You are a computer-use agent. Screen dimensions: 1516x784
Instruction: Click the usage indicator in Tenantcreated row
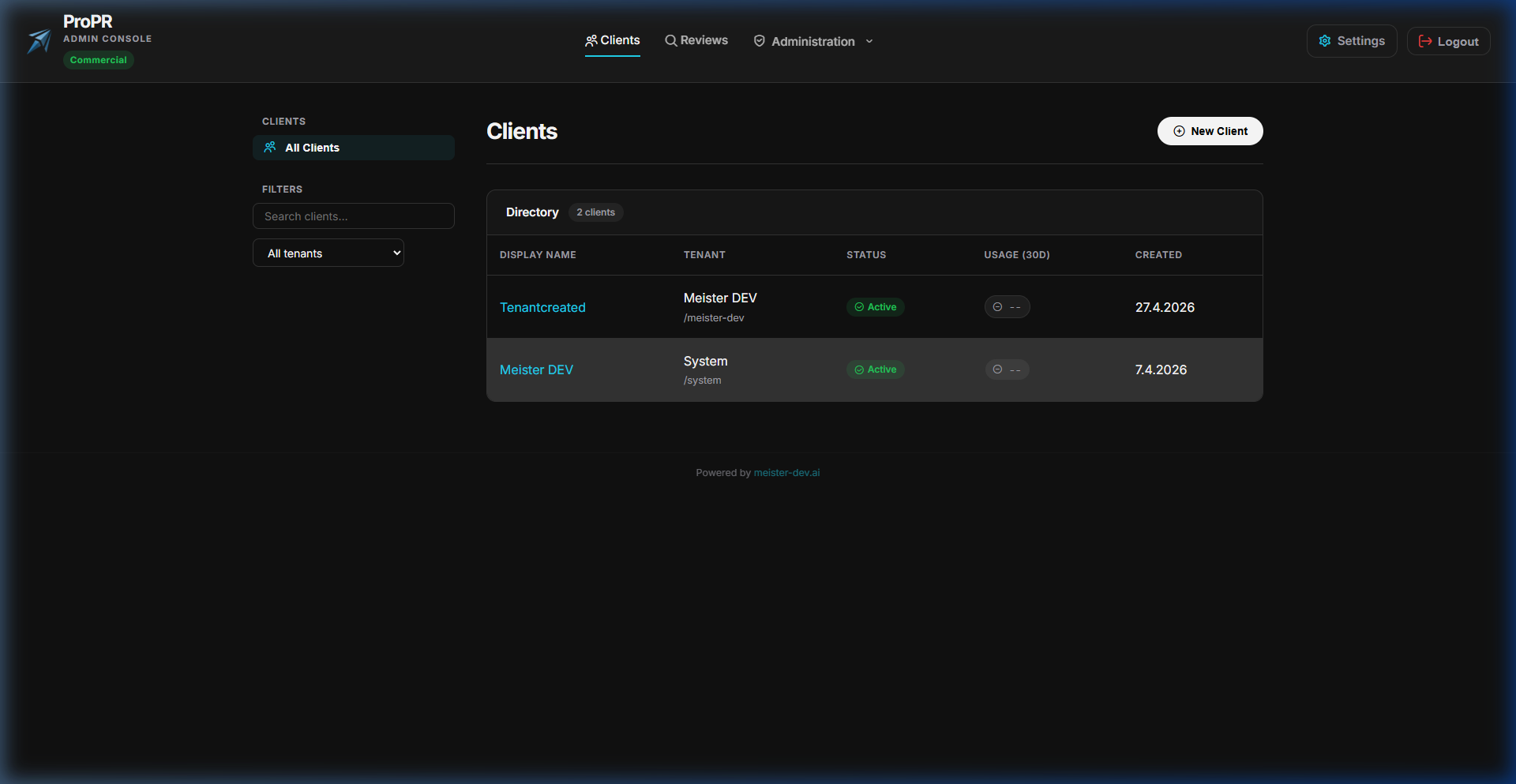coord(1007,307)
